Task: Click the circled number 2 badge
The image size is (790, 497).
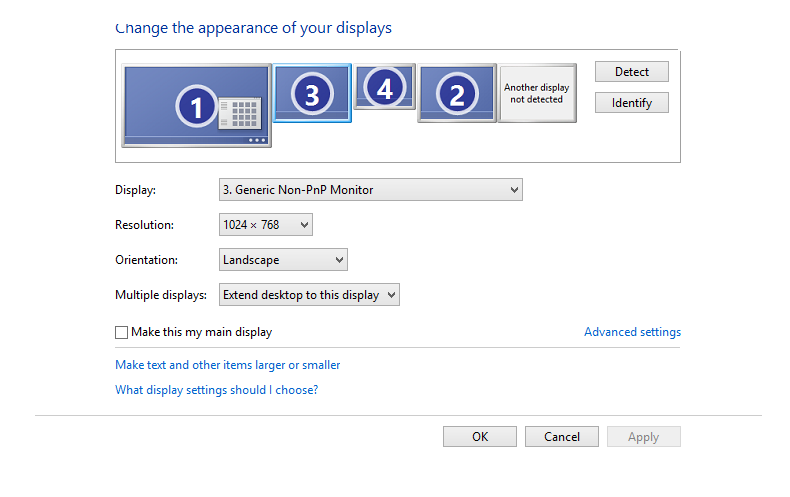Action: [457, 94]
